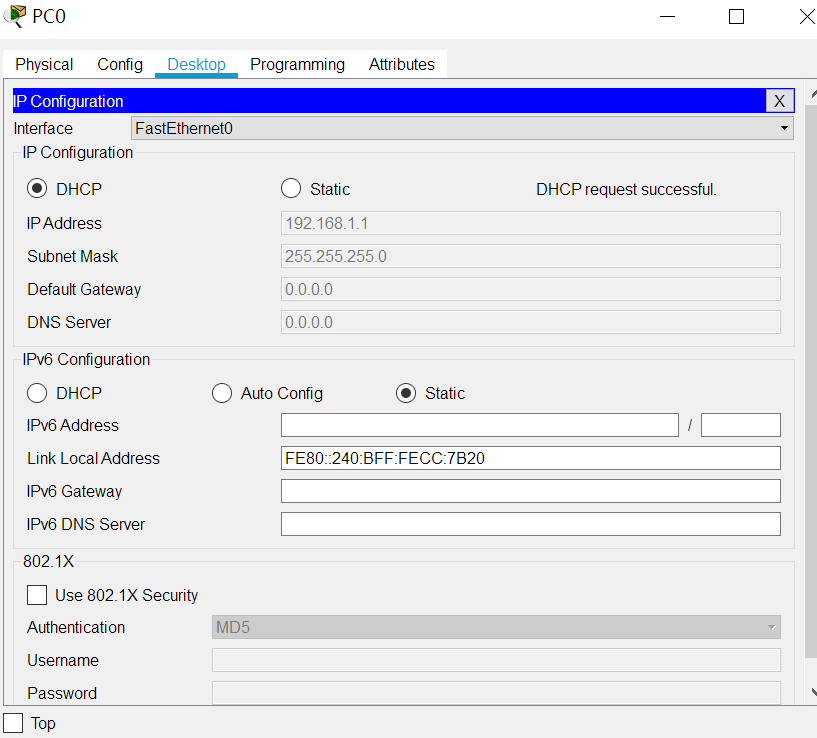This screenshot has width=817, height=738.
Task: Focus the IPv6 Gateway field
Action: coord(530,491)
